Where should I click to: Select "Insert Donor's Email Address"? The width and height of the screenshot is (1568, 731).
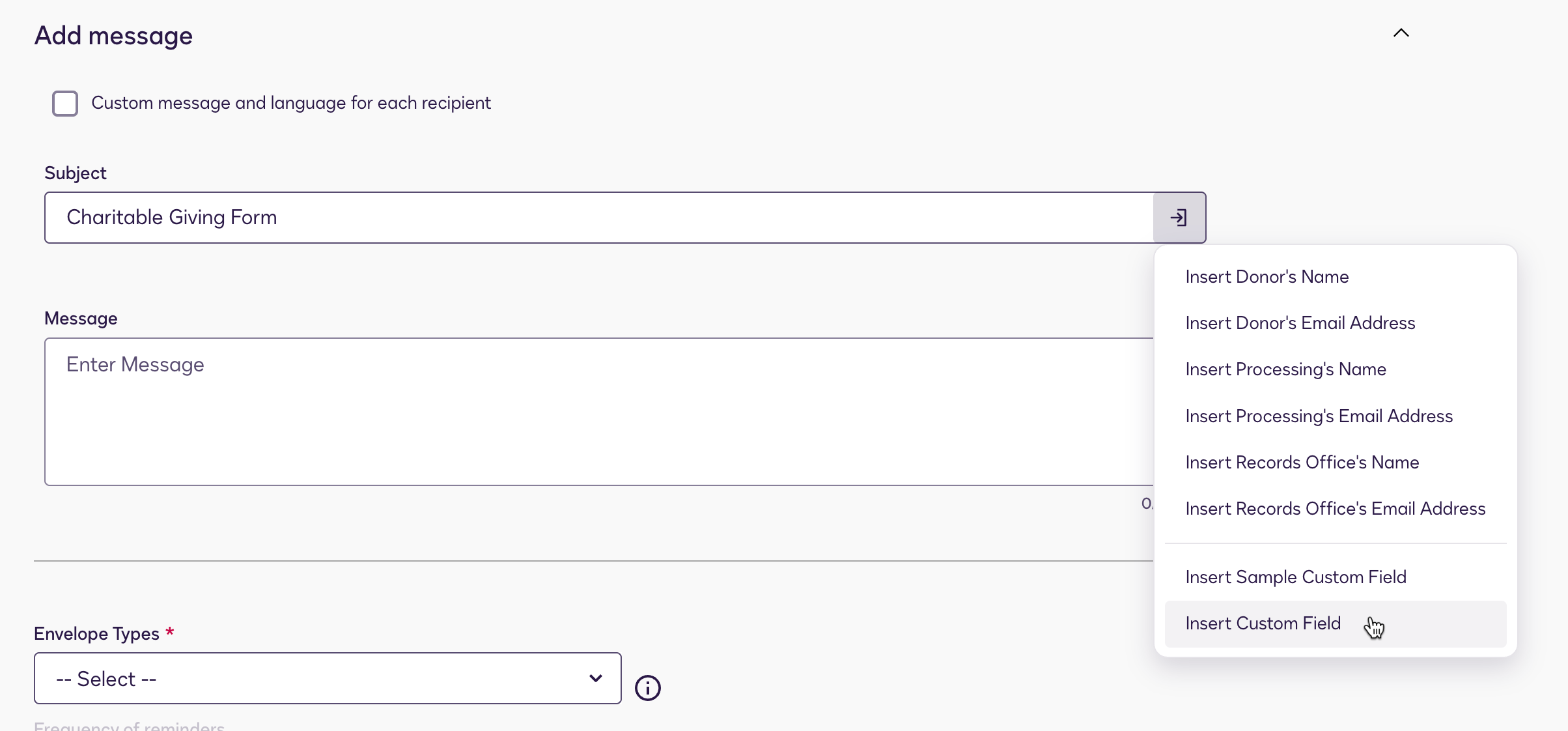click(1300, 322)
